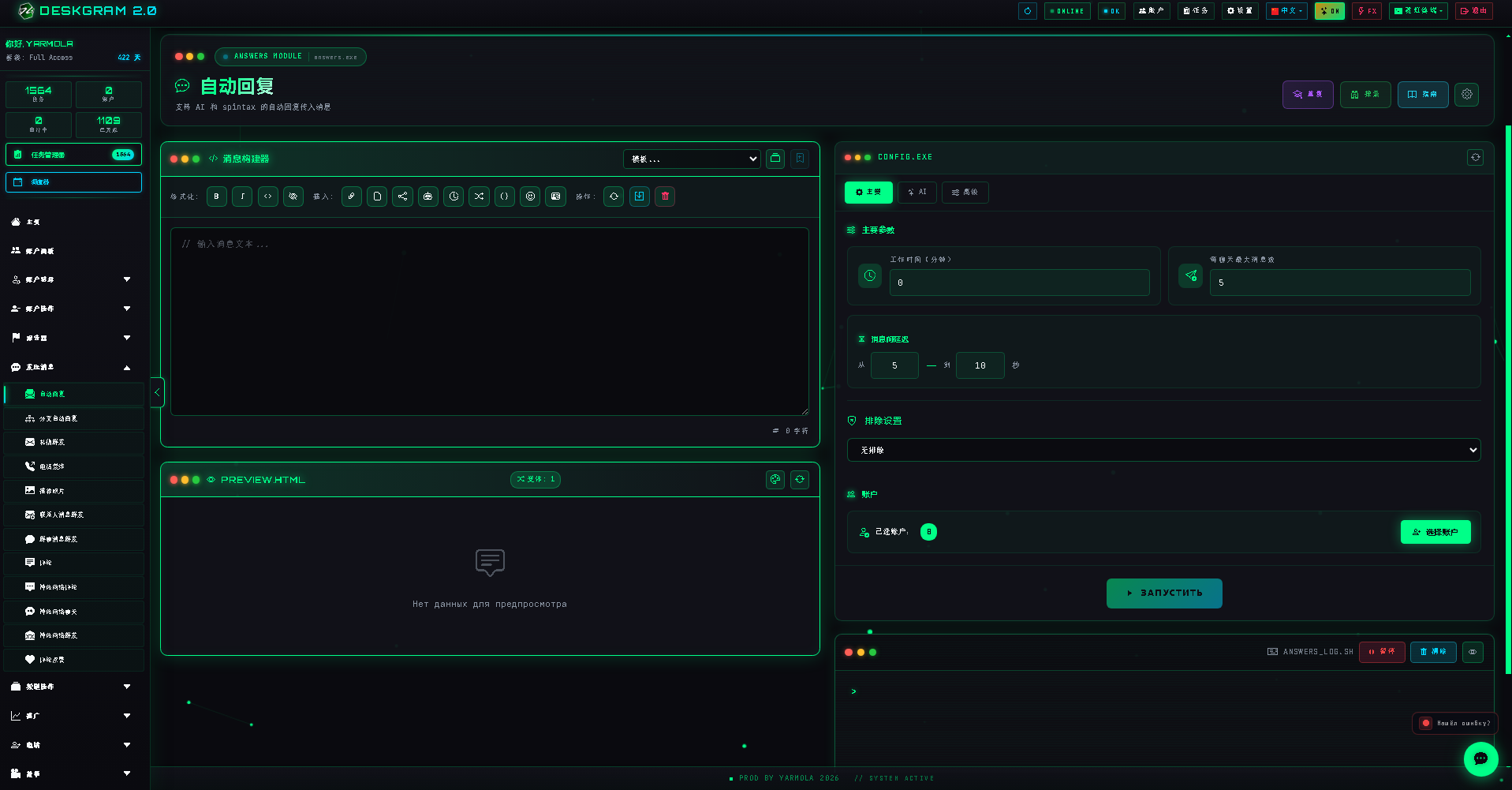The image size is (1512, 790).
Task: Insert file attachment icon in toolbar
Action: point(377,197)
